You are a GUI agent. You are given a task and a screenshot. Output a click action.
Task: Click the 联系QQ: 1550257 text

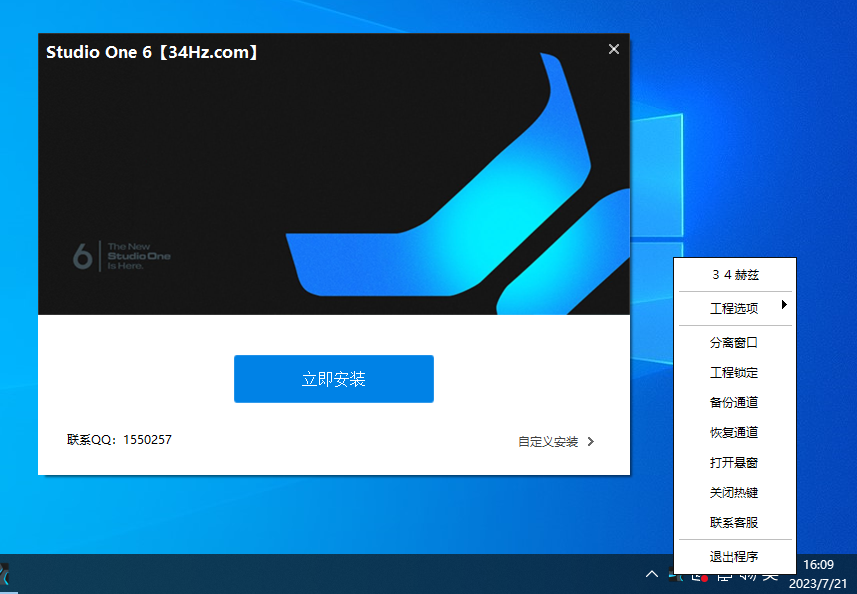coord(119,440)
